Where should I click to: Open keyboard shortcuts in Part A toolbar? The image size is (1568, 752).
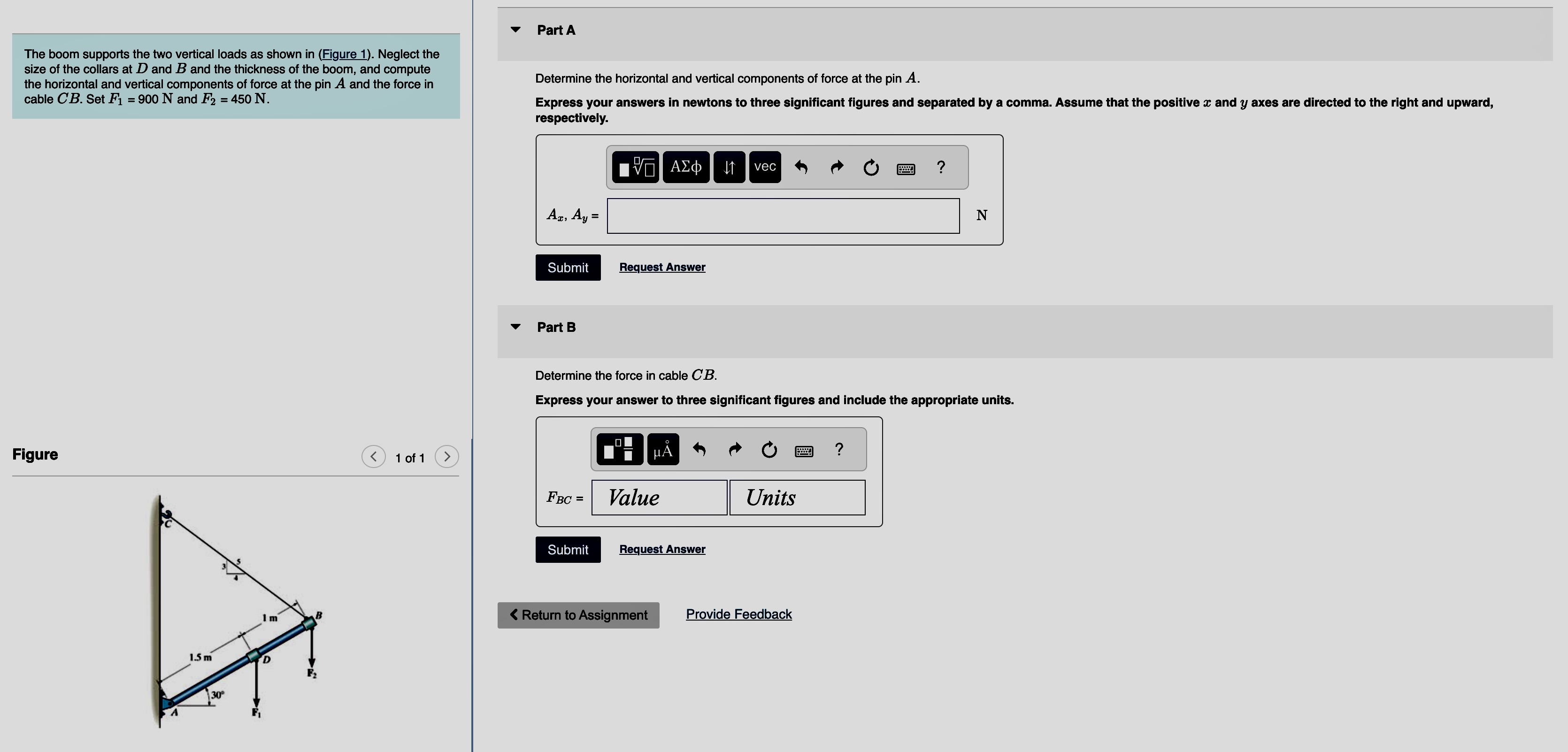tap(905, 169)
